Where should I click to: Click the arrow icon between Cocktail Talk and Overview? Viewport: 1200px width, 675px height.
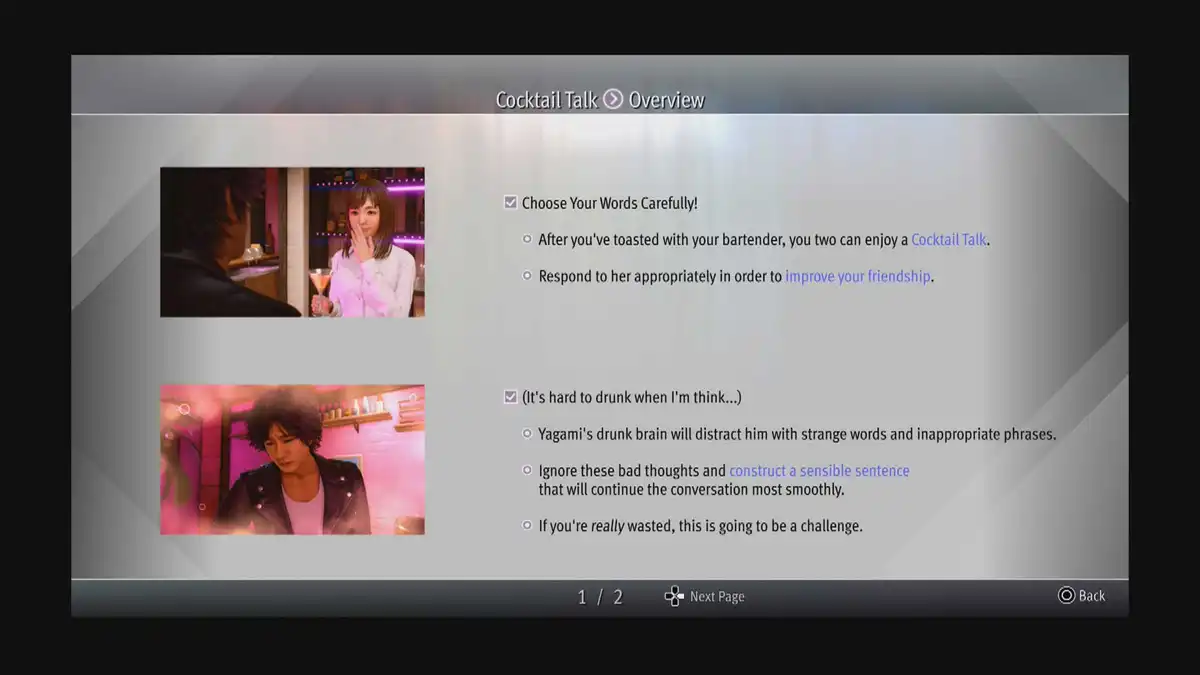(613, 99)
